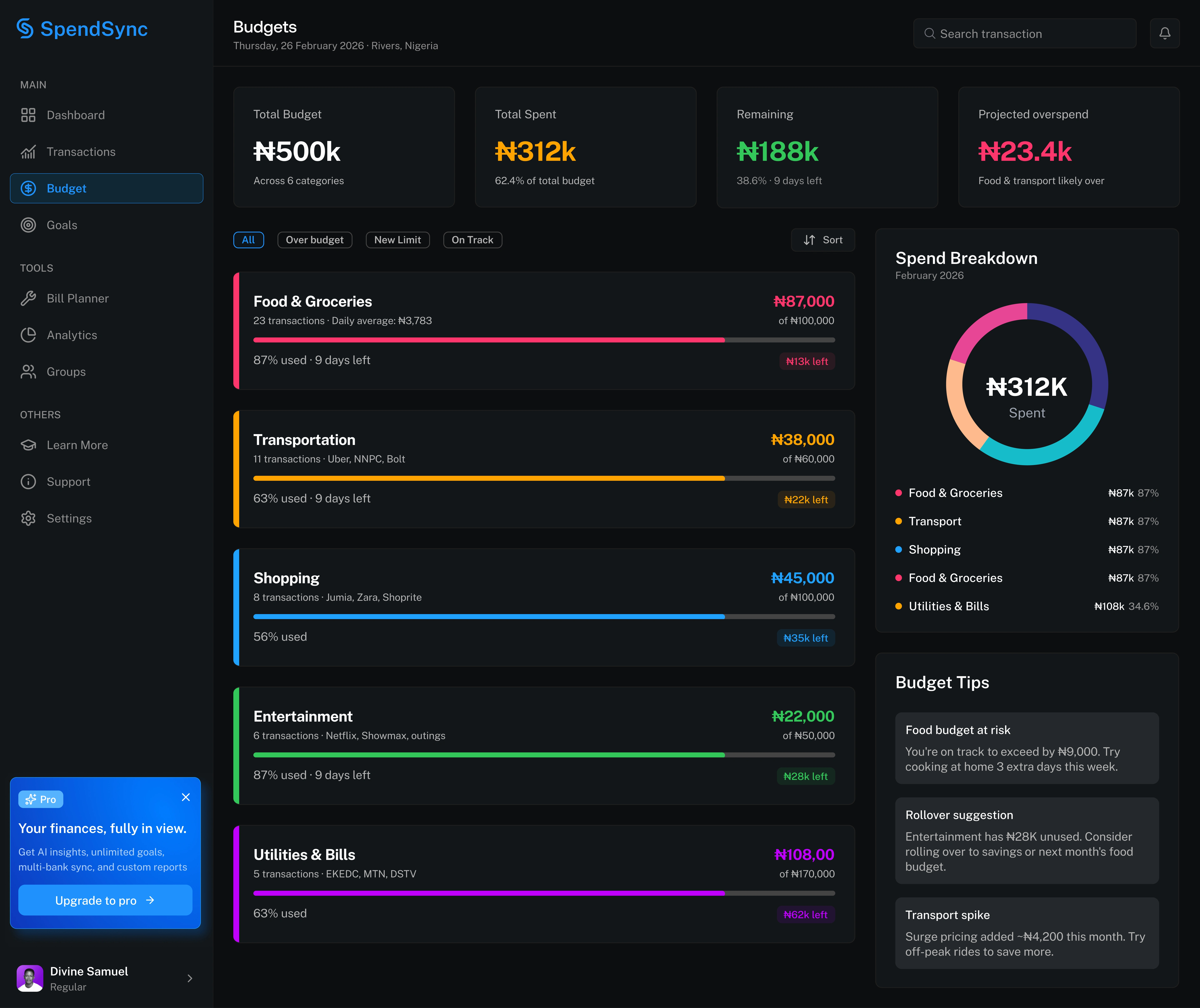Toggle the Over budget filter chip
Viewport: 1200px width, 1008px height.
(314, 240)
